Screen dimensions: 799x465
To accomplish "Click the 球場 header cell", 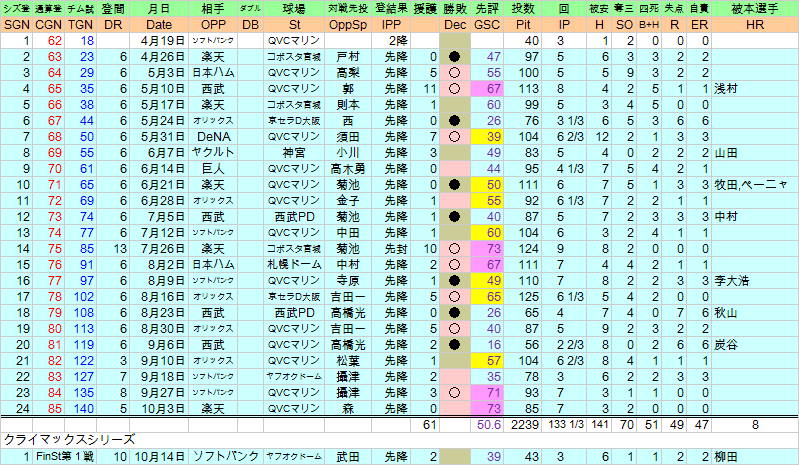I will pyautogui.click(x=294, y=9).
